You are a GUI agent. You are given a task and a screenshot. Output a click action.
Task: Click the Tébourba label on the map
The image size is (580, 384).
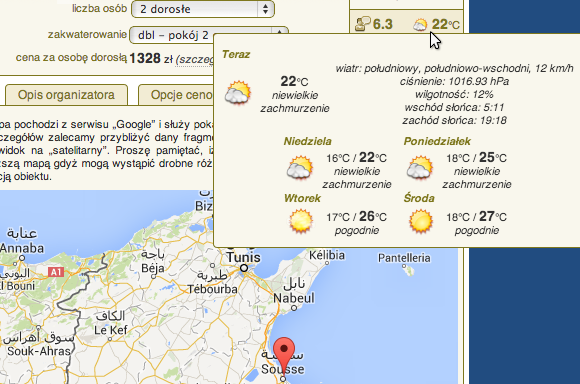click(x=212, y=289)
